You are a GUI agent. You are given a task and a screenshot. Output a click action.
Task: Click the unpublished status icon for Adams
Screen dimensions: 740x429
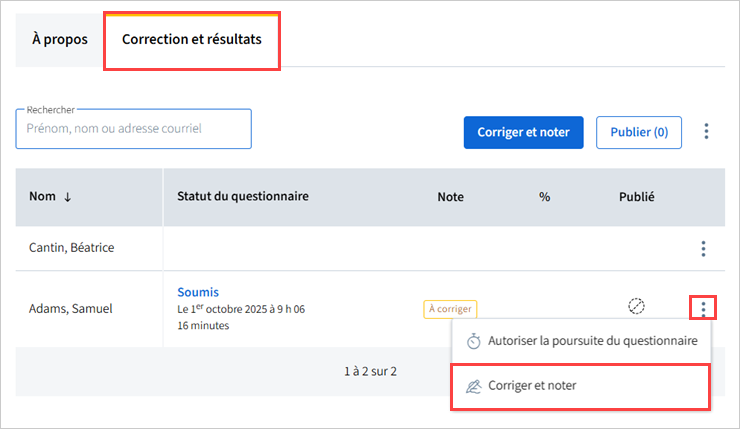[636, 306]
